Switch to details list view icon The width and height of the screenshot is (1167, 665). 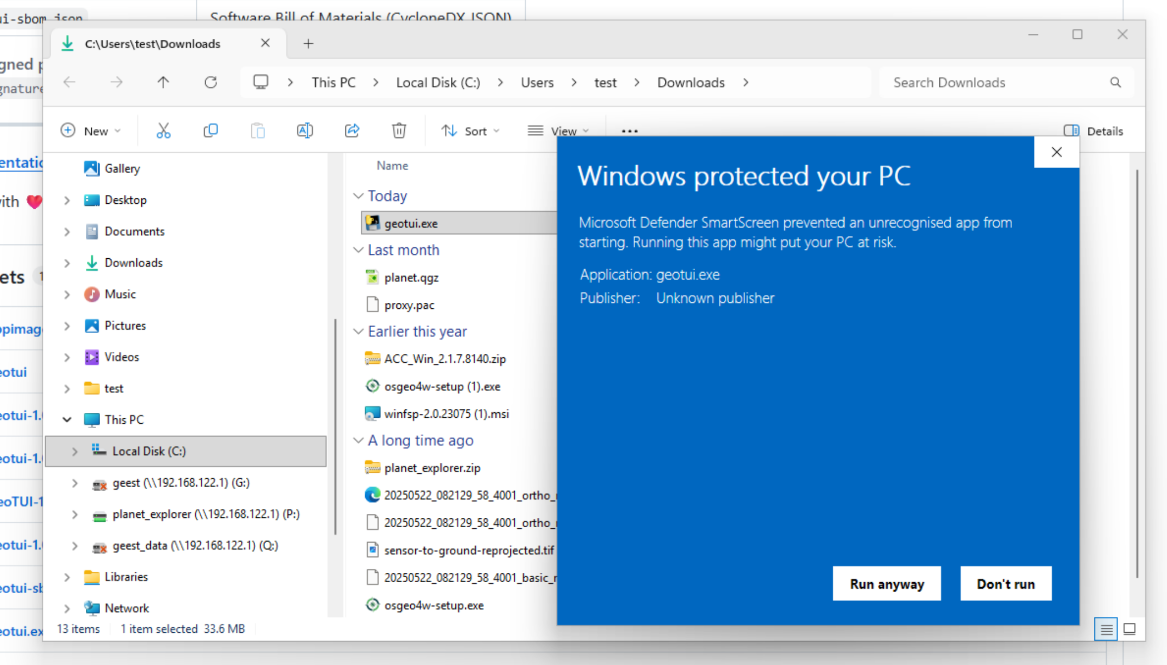click(1106, 629)
